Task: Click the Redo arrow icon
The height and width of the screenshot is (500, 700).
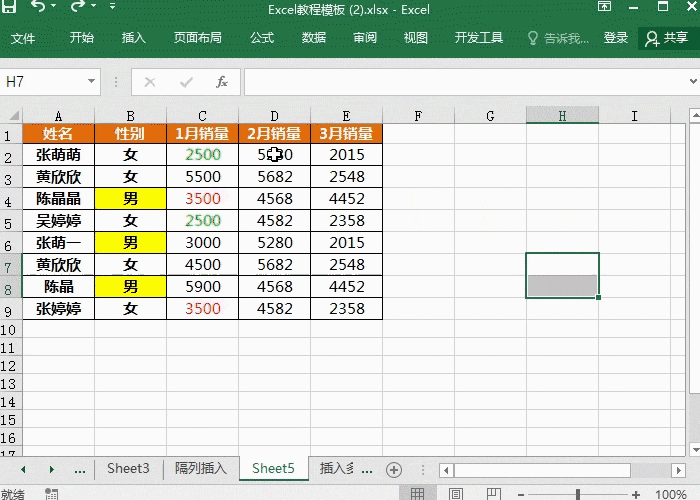Action: (x=77, y=6)
